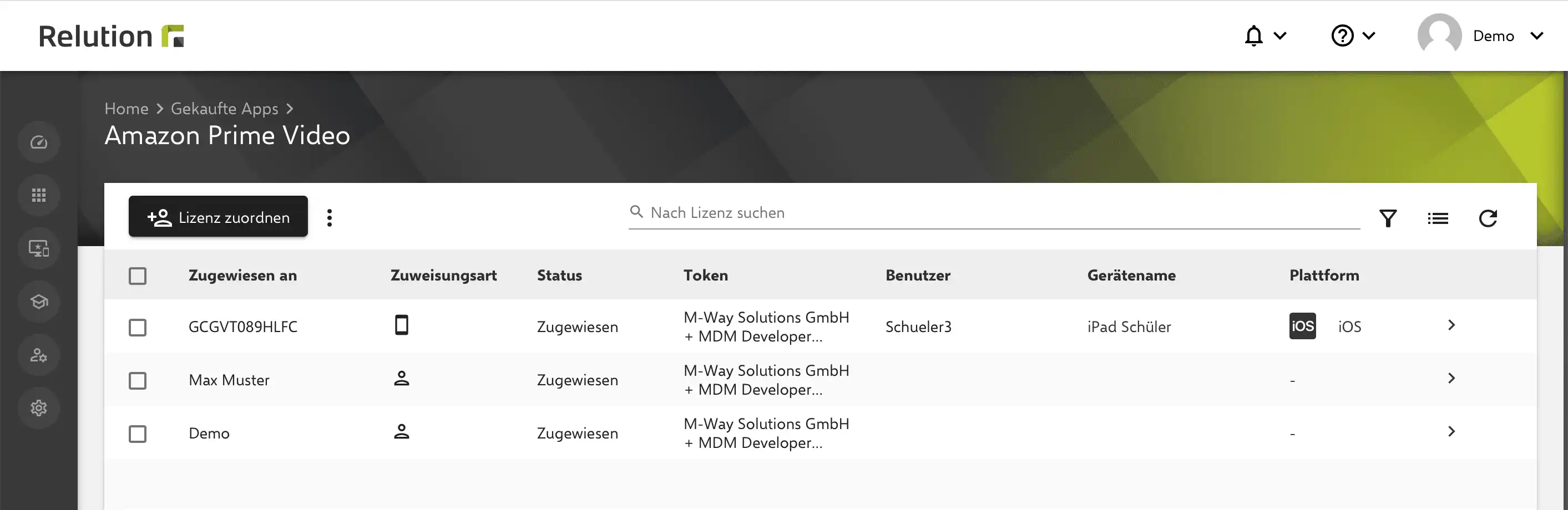This screenshot has height=510, width=1568.
Task: Open the education graduation-cap sidebar icon
Action: [x=39, y=302]
